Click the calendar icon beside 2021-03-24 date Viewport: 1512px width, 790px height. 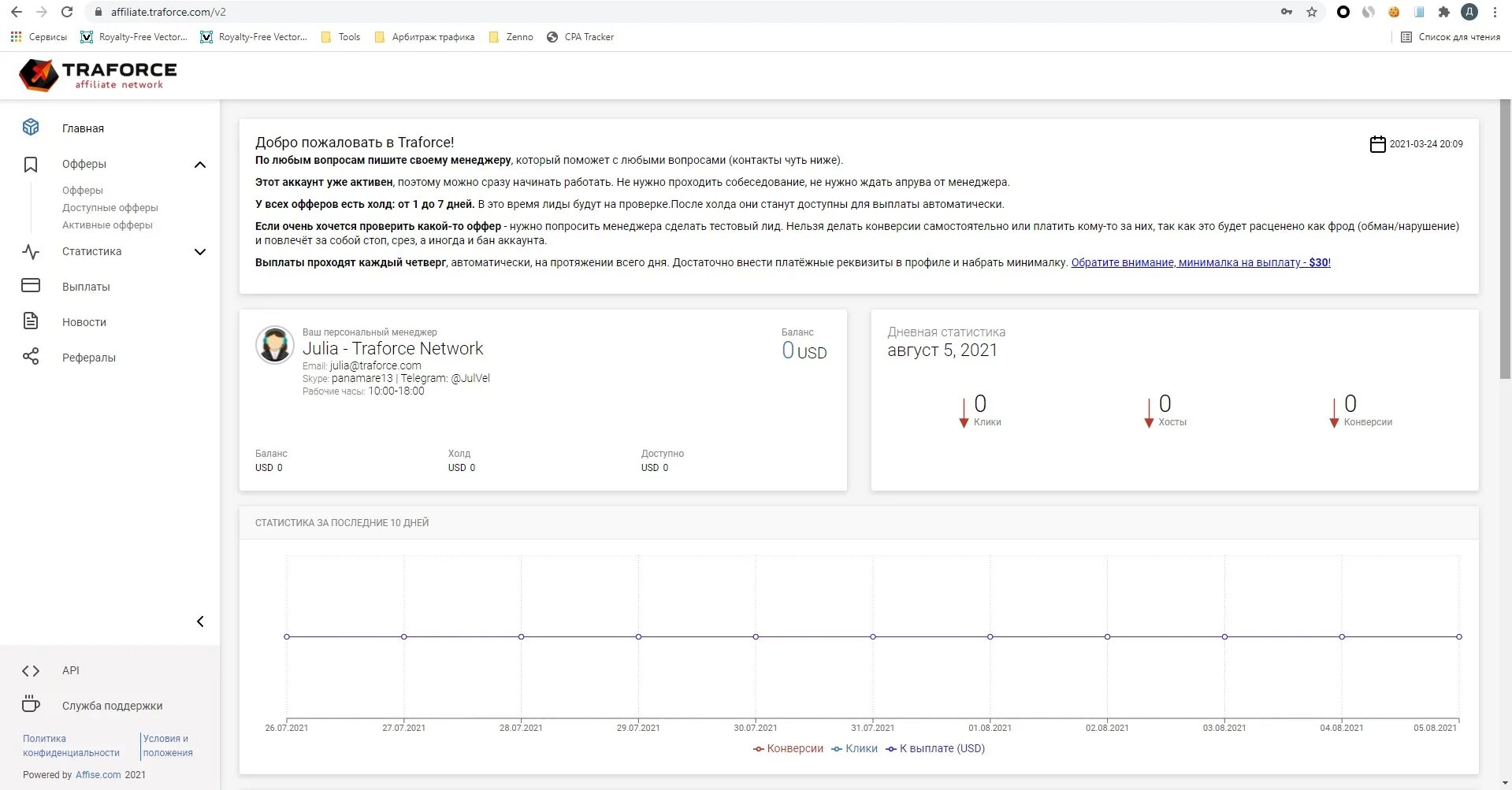pyautogui.click(x=1377, y=144)
